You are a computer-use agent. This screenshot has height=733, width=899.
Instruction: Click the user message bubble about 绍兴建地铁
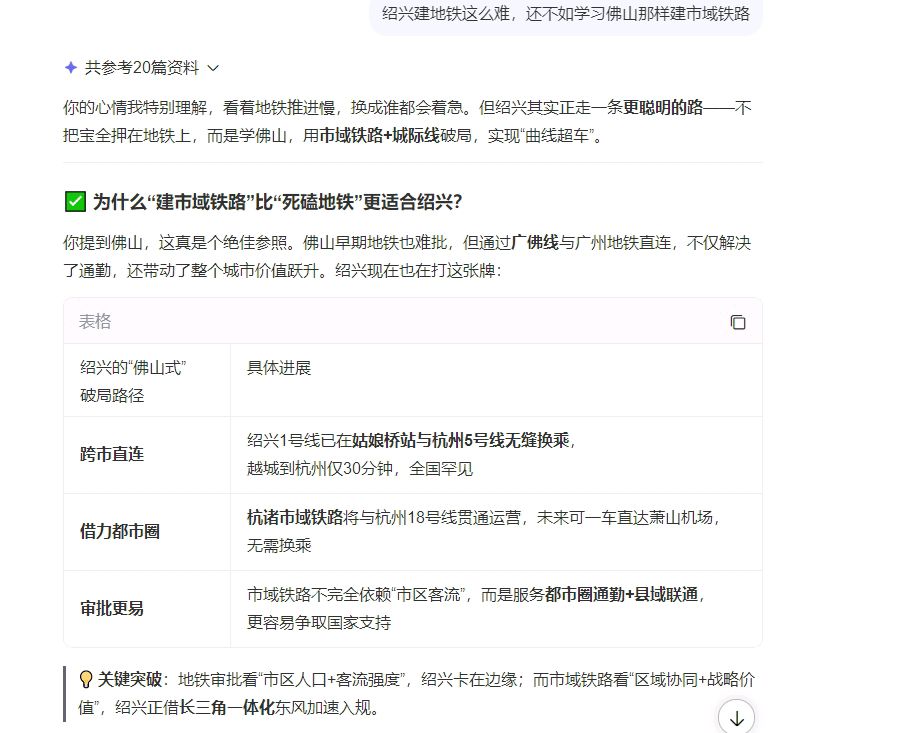(565, 14)
